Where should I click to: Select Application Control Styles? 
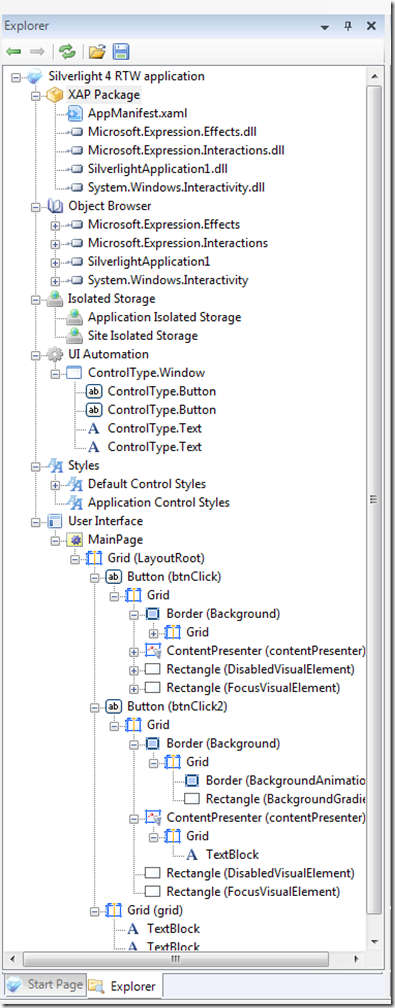(158, 503)
